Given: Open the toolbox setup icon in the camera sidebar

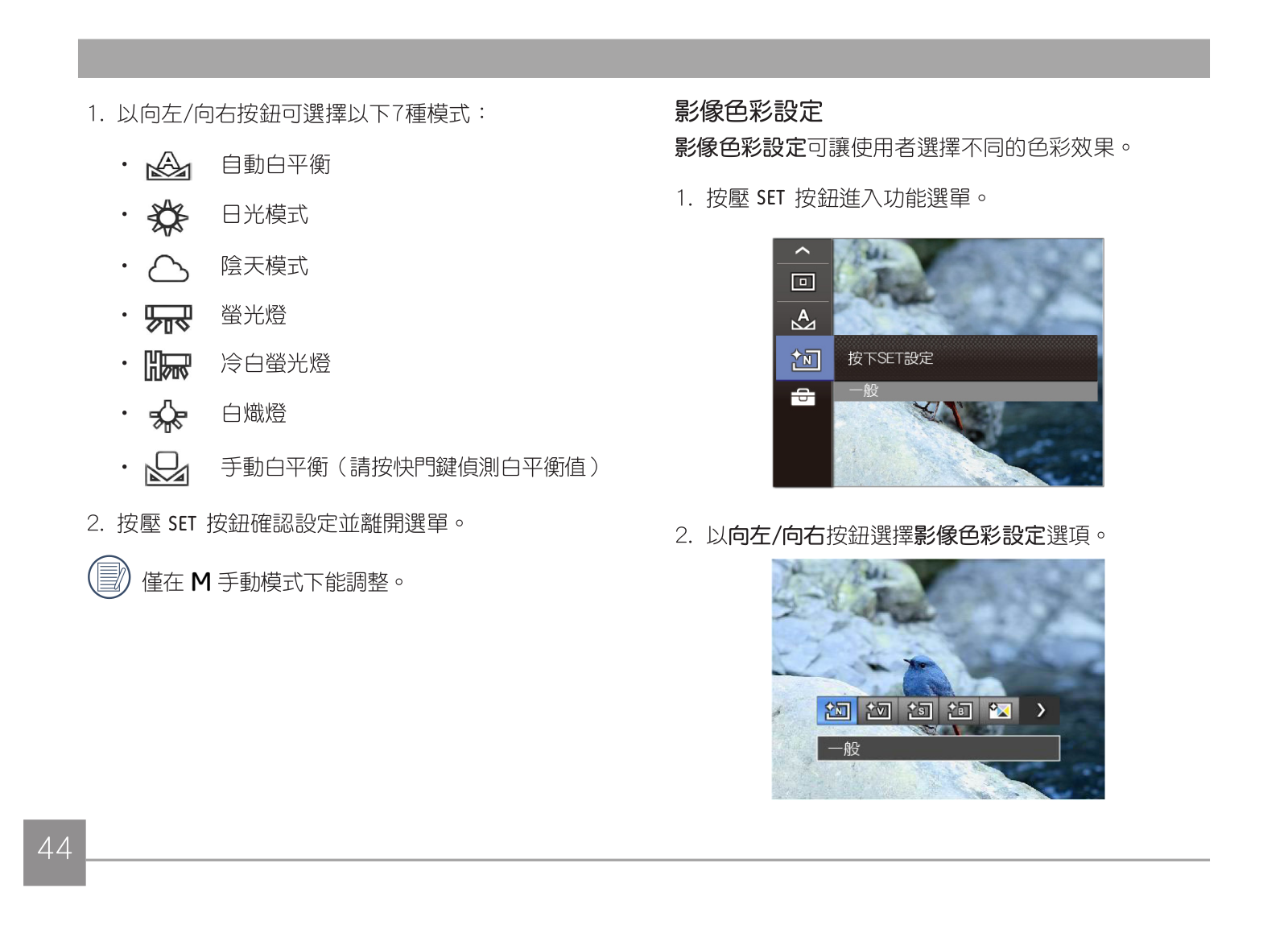Looking at the screenshot, I should coord(803,397).
